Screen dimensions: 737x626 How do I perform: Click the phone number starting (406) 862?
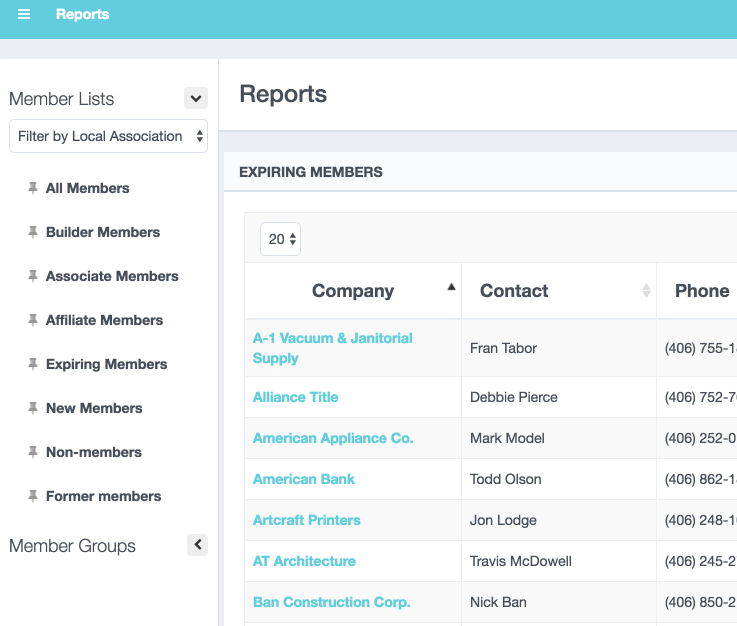(x=700, y=479)
